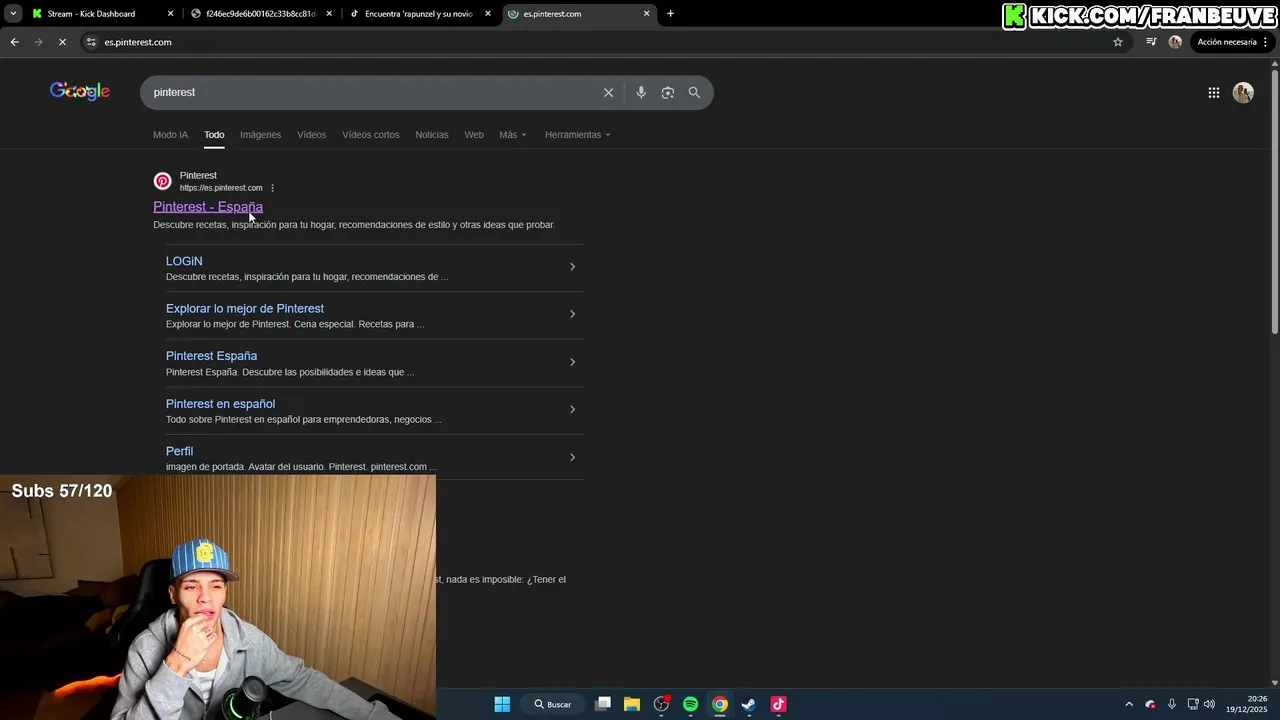Viewport: 1280px width, 720px height.
Task: Click the Acción necesaria button
Action: (x=1226, y=42)
